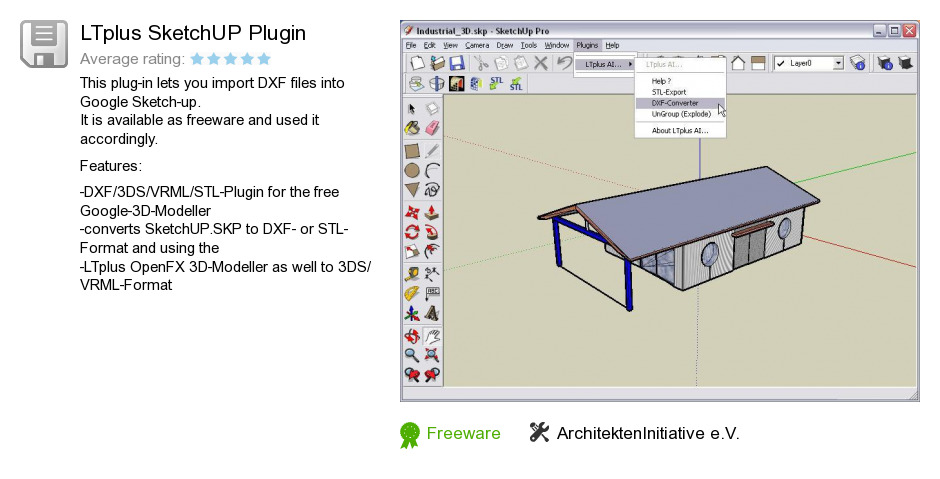This screenshot has height=479, width=940.
Task: Click the floppy disk app icon beside title
Action: pos(44,43)
